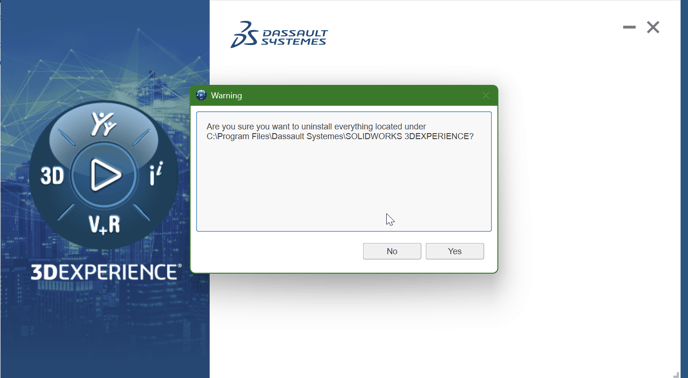
Task: Select the V+R quadrant of the compass
Action: (x=104, y=224)
